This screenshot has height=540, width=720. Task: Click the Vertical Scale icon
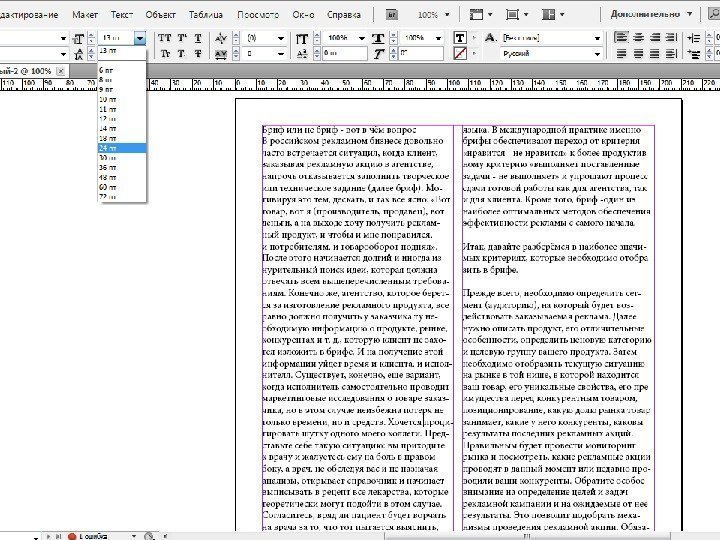[x=302, y=39]
